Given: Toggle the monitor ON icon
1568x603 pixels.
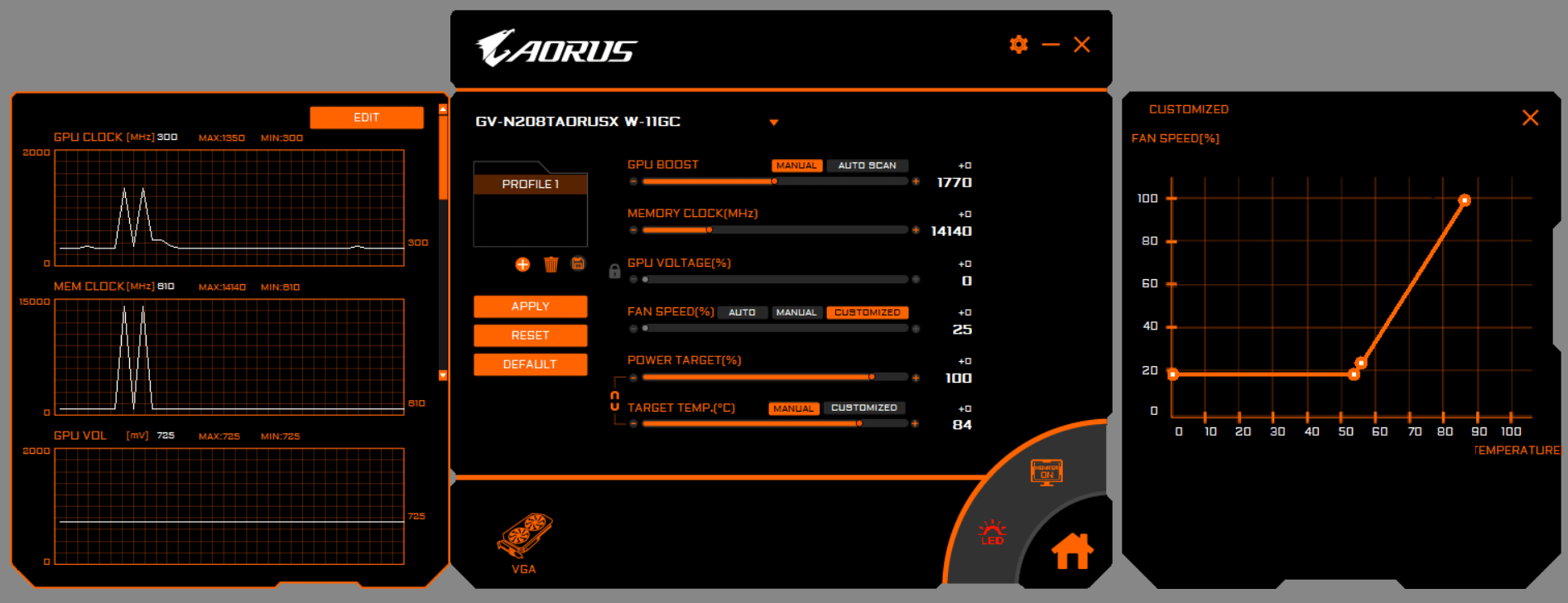Looking at the screenshot, I should [1046, 472].
